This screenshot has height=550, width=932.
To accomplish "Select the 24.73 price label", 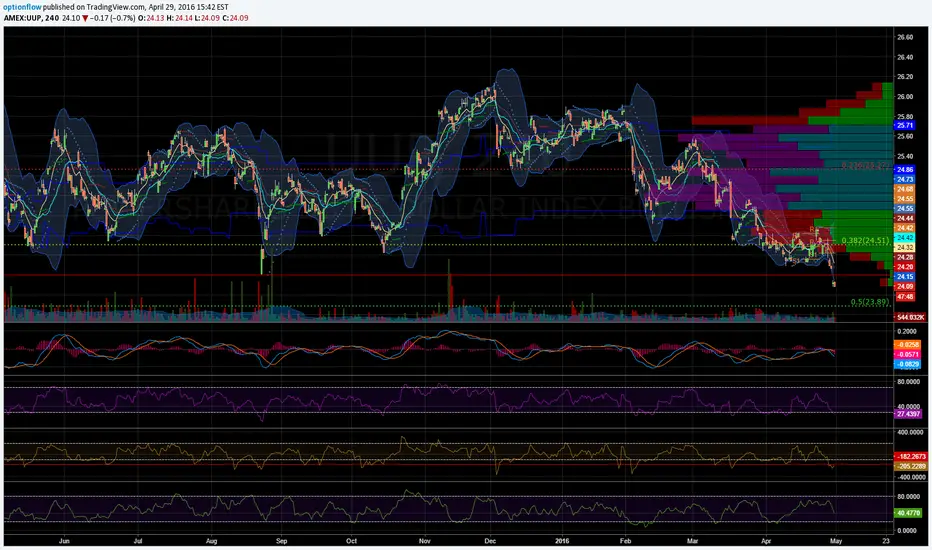I will click(905, 179).
